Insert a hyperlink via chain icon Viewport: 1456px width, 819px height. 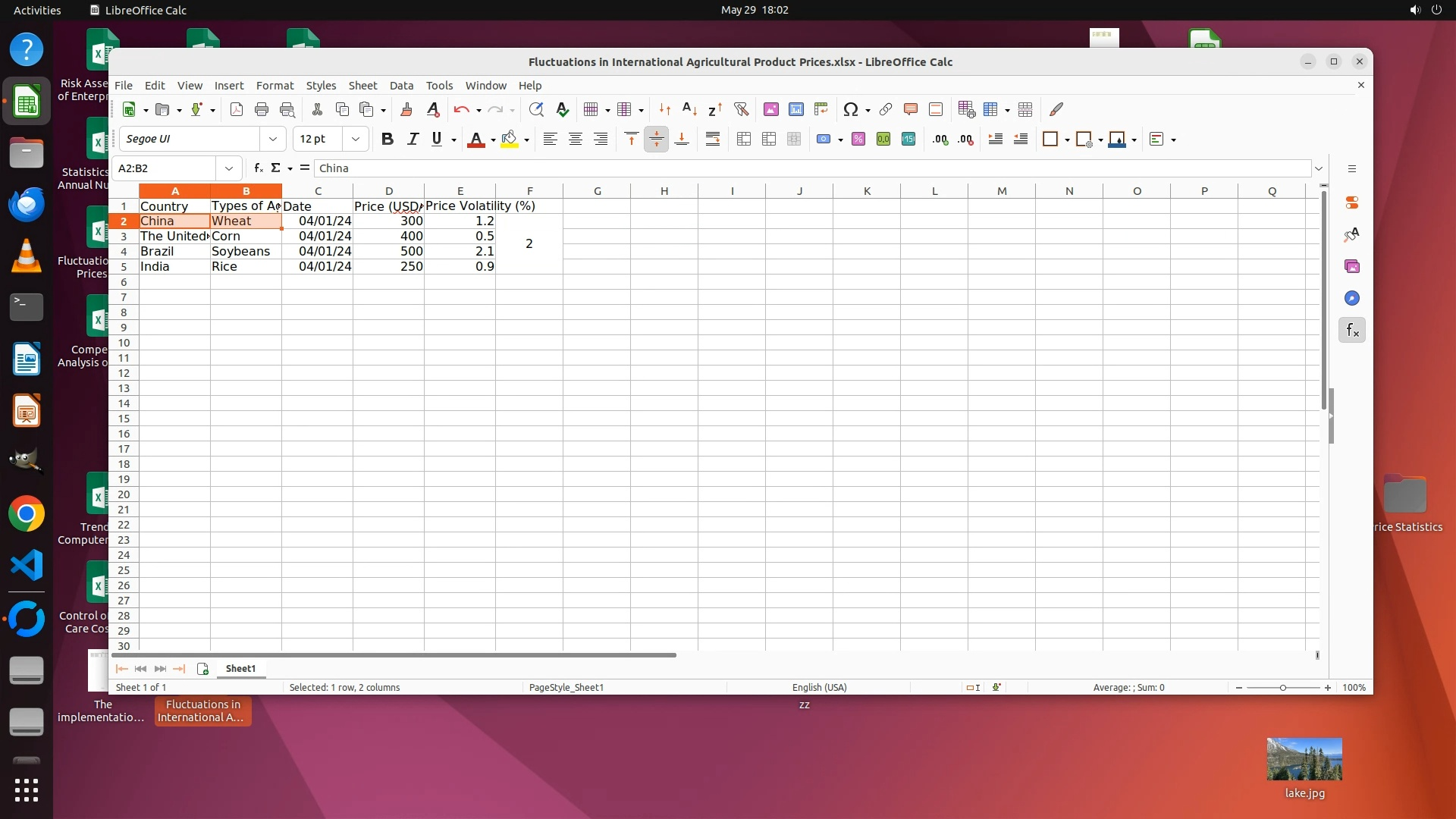click(x=886, y=110)
